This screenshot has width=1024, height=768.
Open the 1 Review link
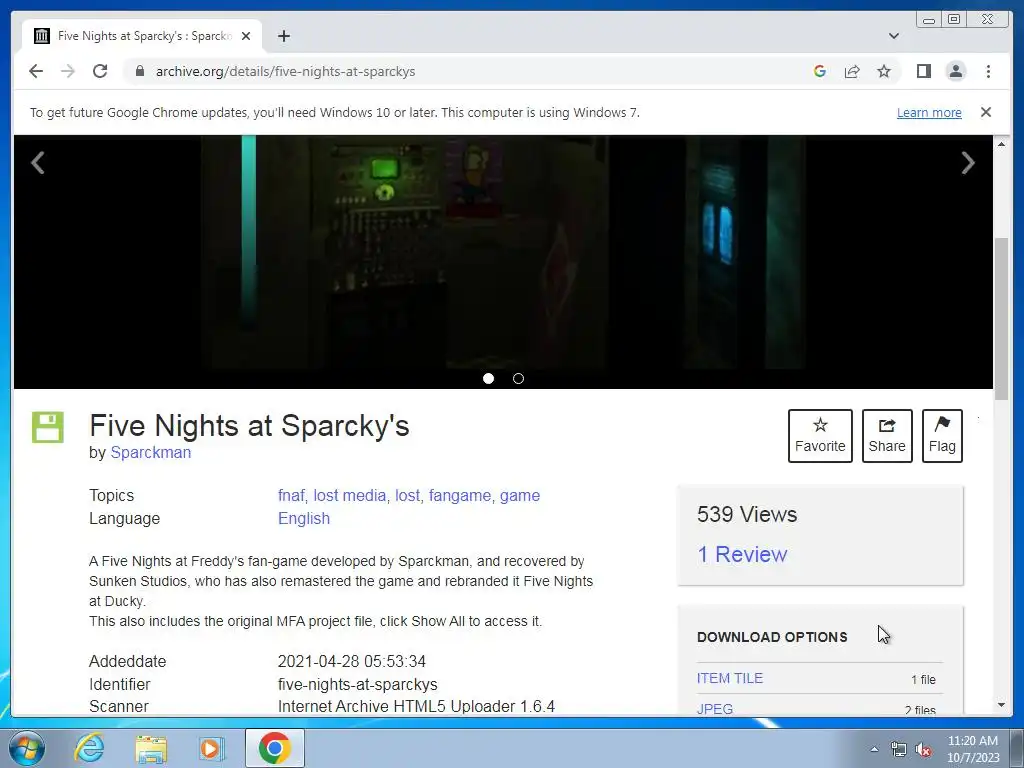(x=742, y=554)
